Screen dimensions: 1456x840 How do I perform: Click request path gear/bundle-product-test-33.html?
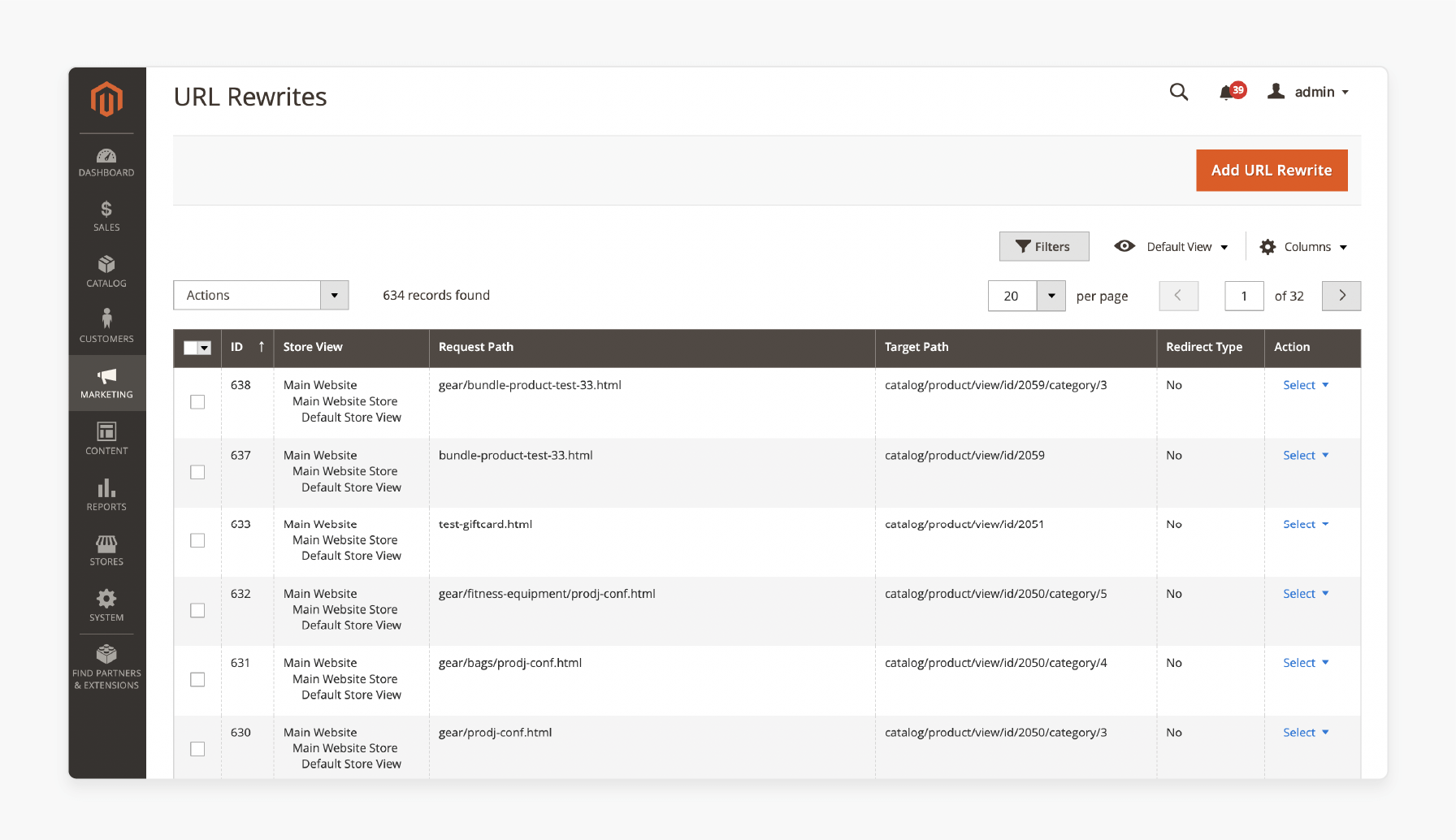tap(530, 385)
